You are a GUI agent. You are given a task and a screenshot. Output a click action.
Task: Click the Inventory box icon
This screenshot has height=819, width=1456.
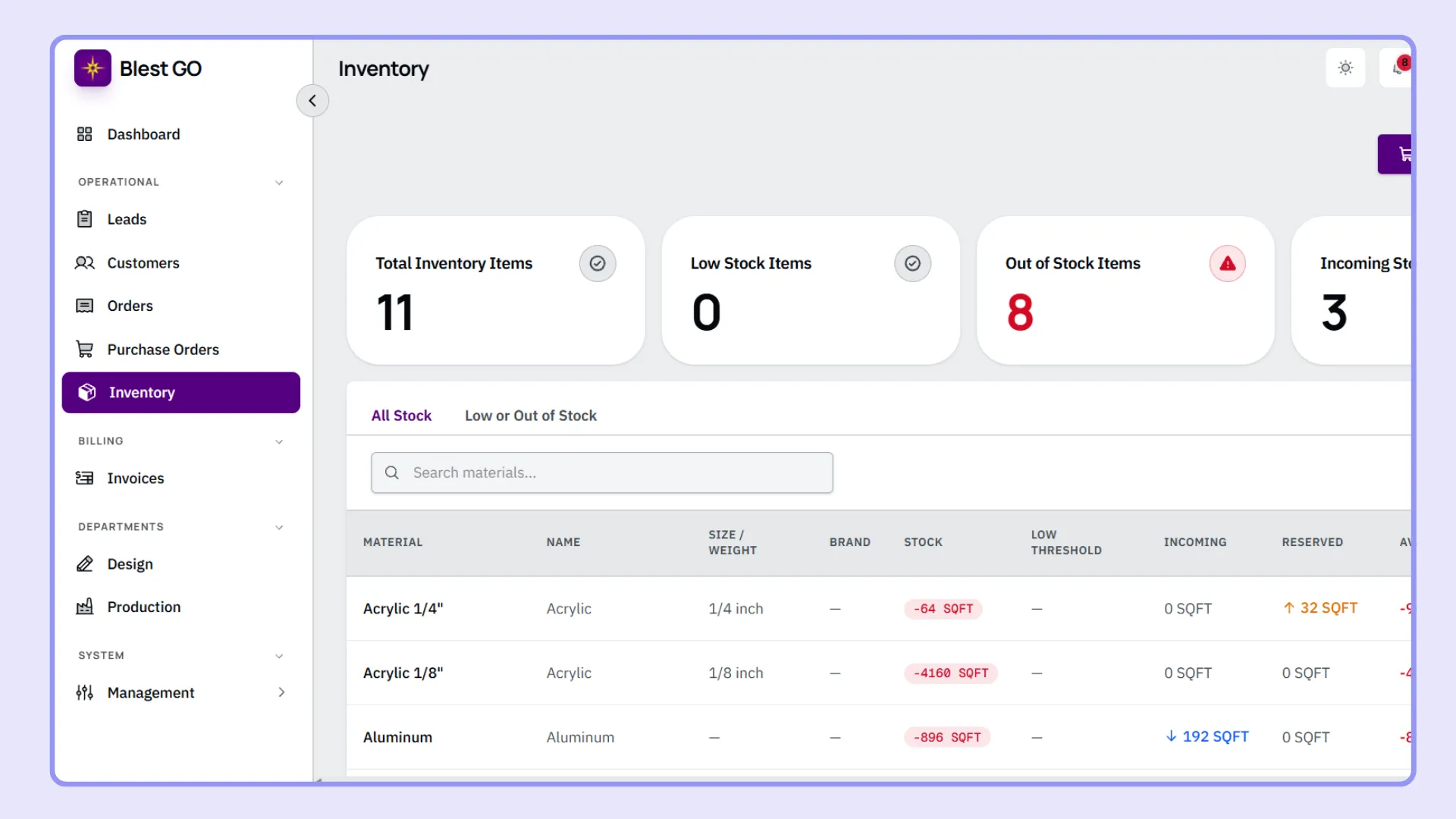tap(87, 392)
